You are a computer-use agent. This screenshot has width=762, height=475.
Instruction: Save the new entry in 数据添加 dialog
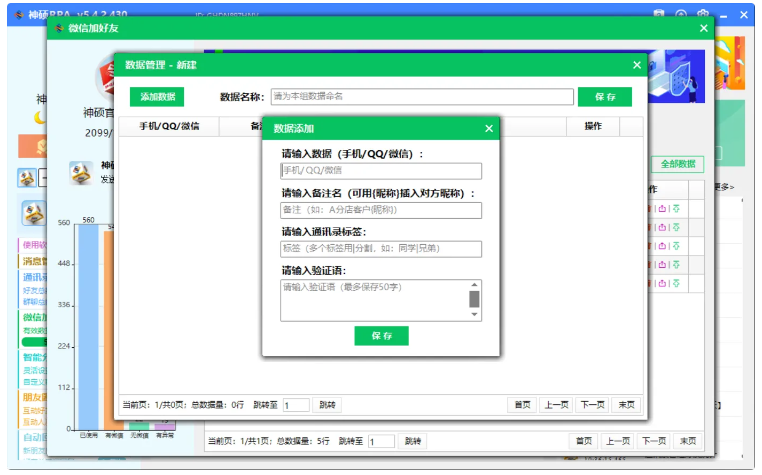click(381, 336)
